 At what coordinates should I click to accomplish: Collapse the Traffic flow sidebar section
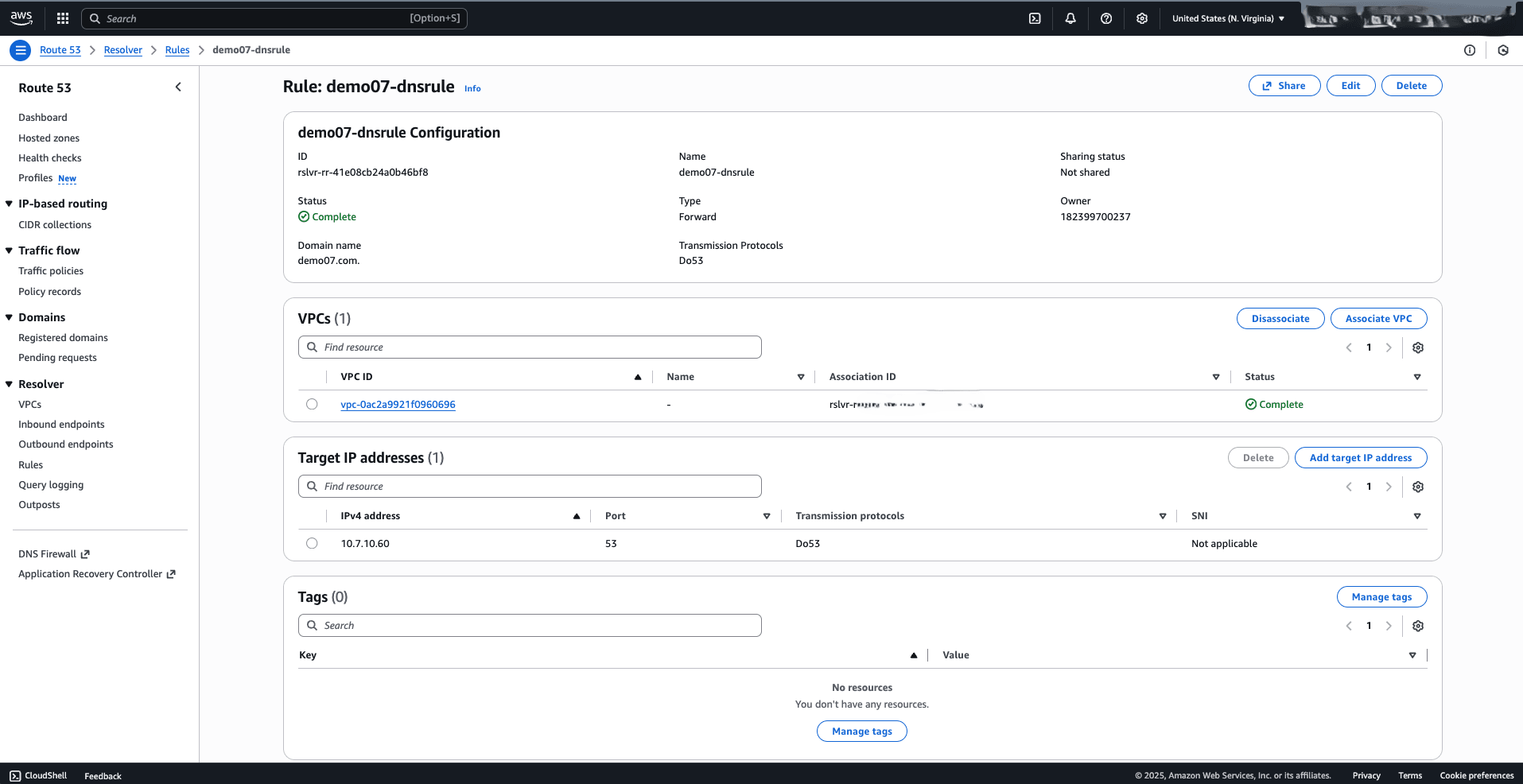9,250
